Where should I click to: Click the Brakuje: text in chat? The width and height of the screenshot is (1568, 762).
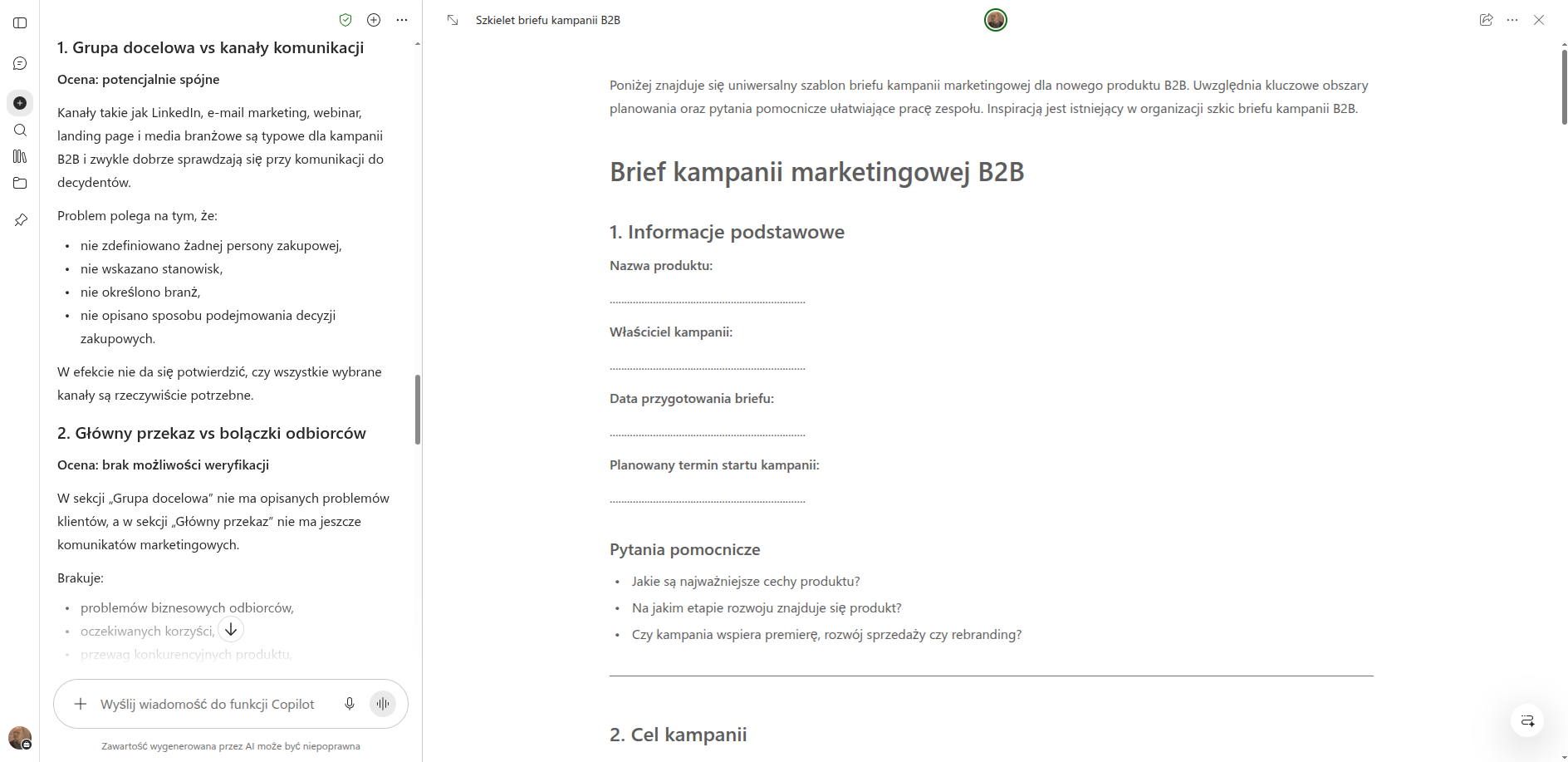[x=81, y=578]
